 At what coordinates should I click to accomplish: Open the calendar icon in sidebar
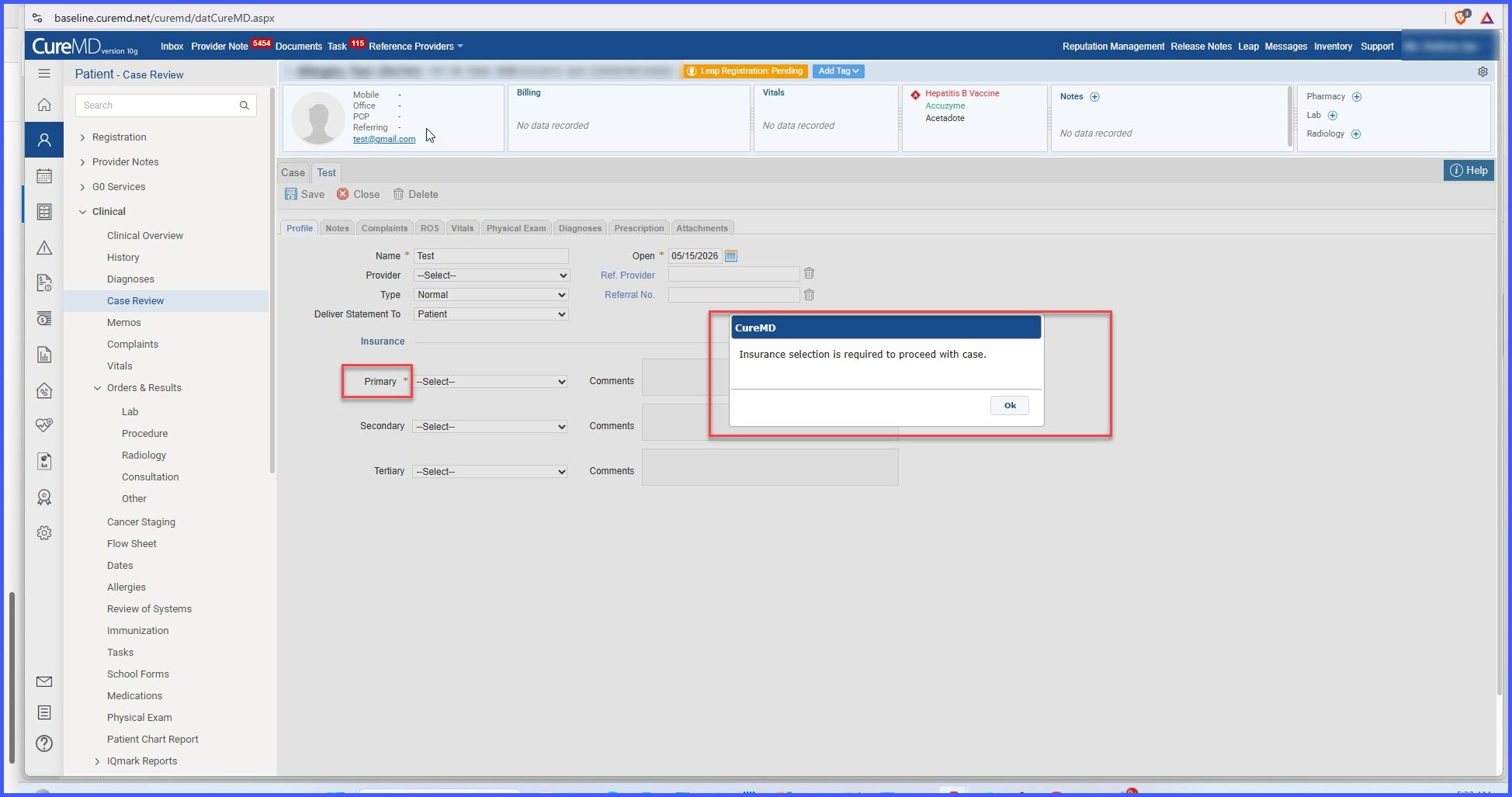44,176
